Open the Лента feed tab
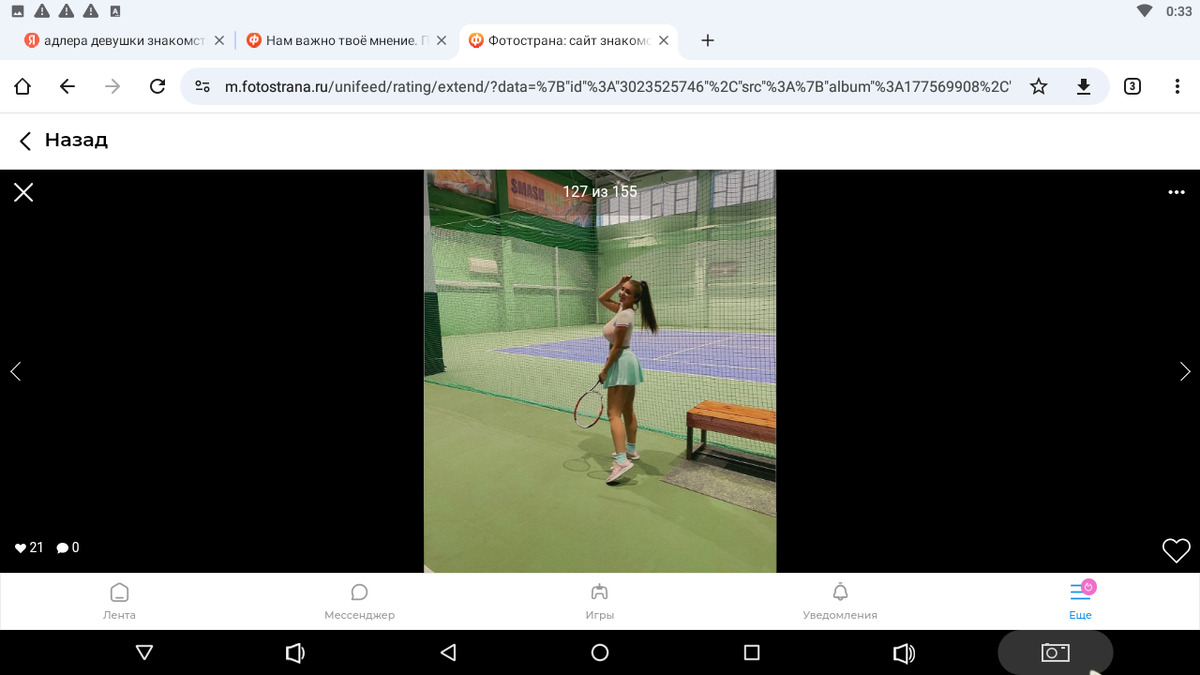 119,601
